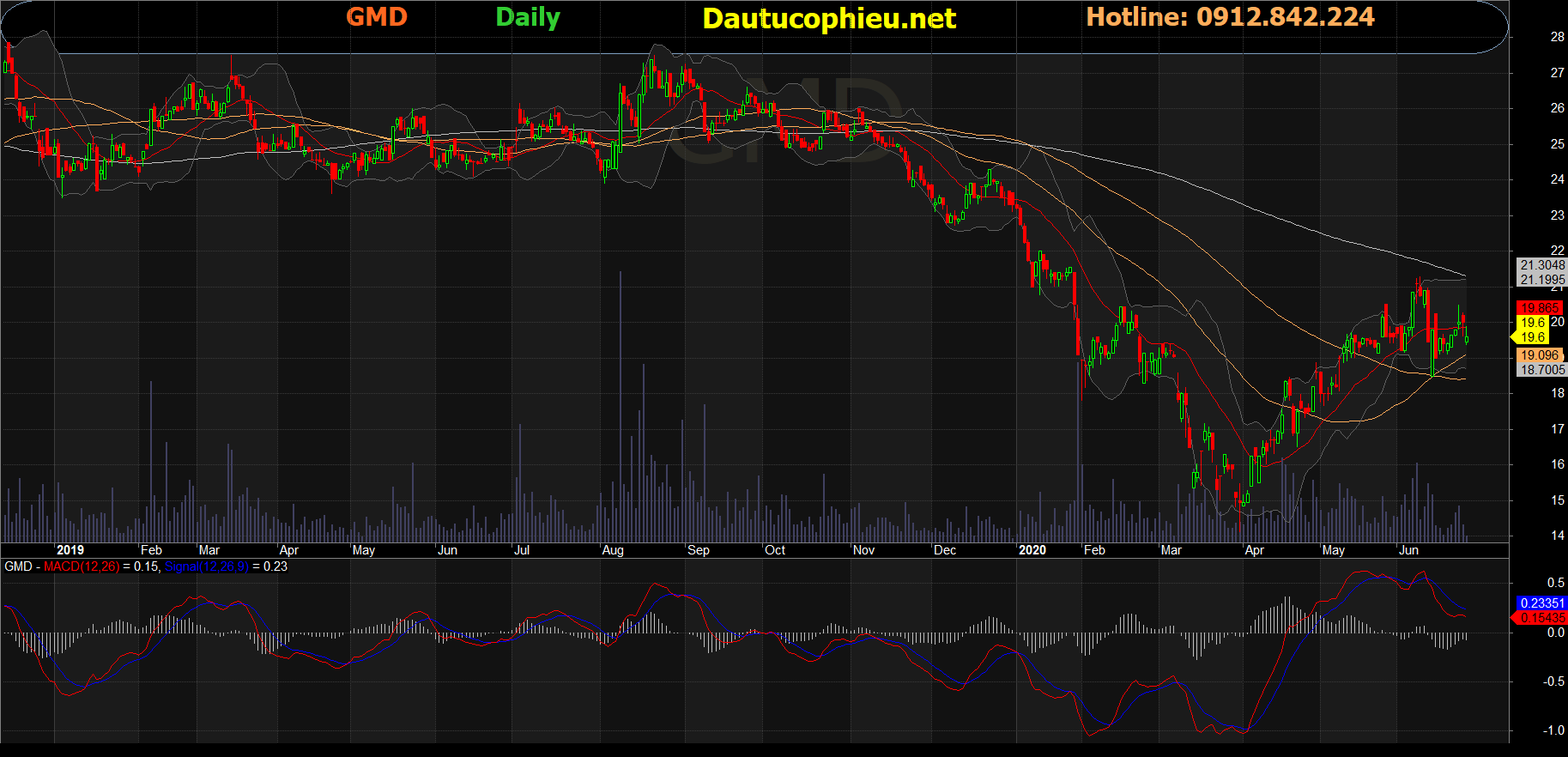Click the blue Signal(12,26,9) indicator label
This screenshot has width=1568, height=757.
[207, 566]
